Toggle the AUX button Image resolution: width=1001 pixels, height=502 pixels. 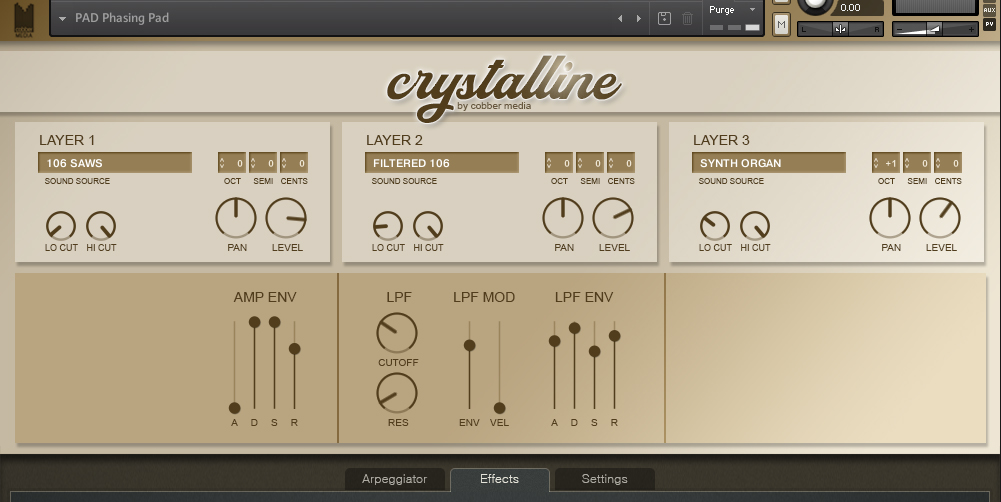click(x=990, y=10)
